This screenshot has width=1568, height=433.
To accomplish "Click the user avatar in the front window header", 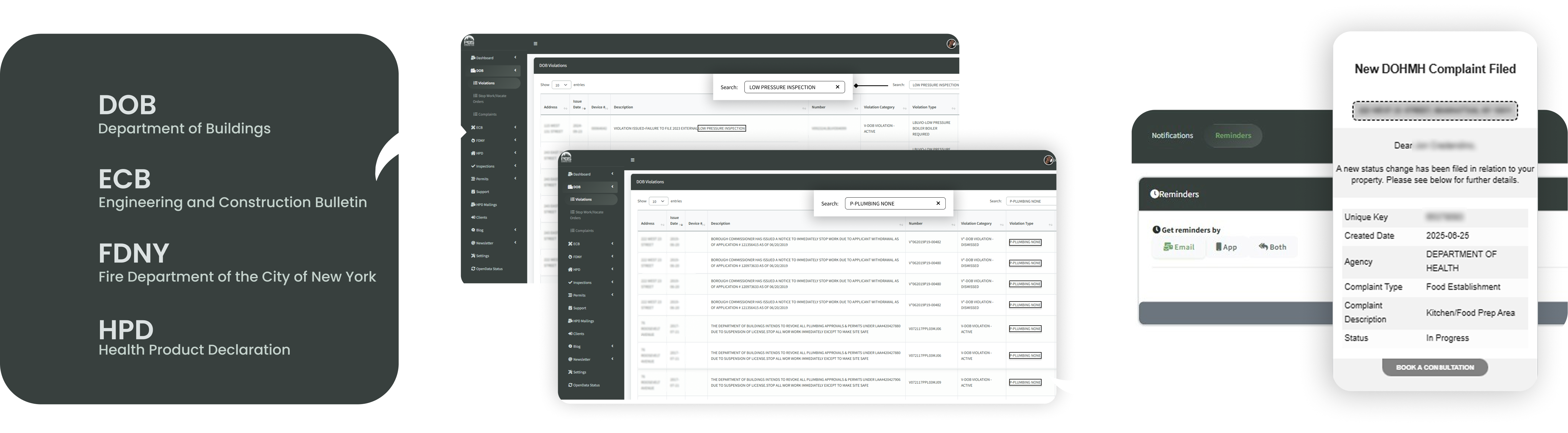I will click(1048, 160).
